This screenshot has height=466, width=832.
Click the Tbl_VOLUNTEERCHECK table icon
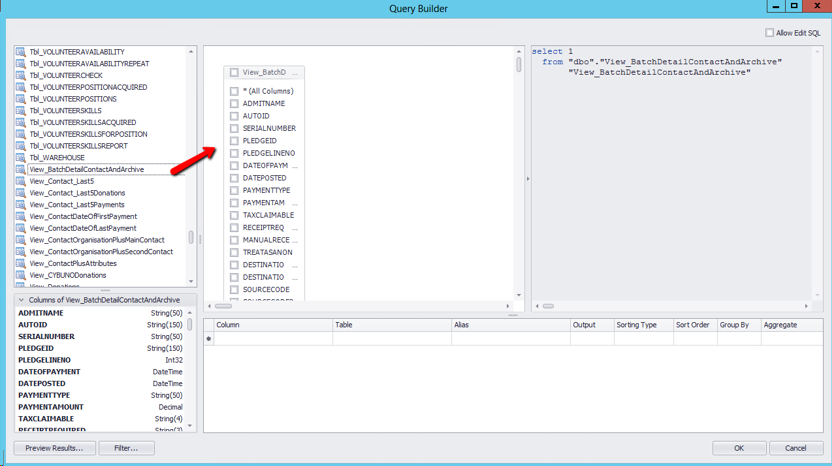pos(21,75)
